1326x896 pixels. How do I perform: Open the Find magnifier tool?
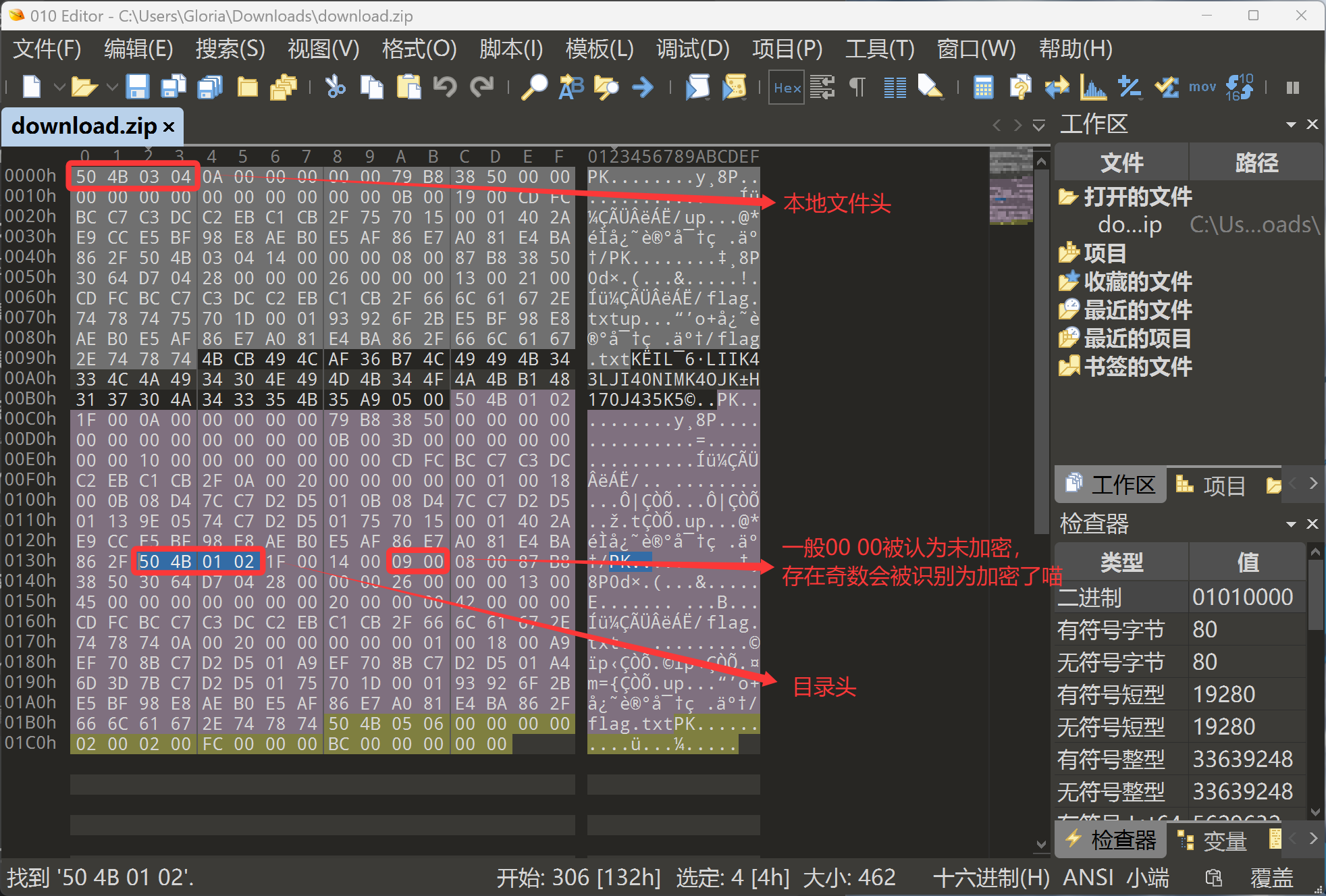pos(534,87)
